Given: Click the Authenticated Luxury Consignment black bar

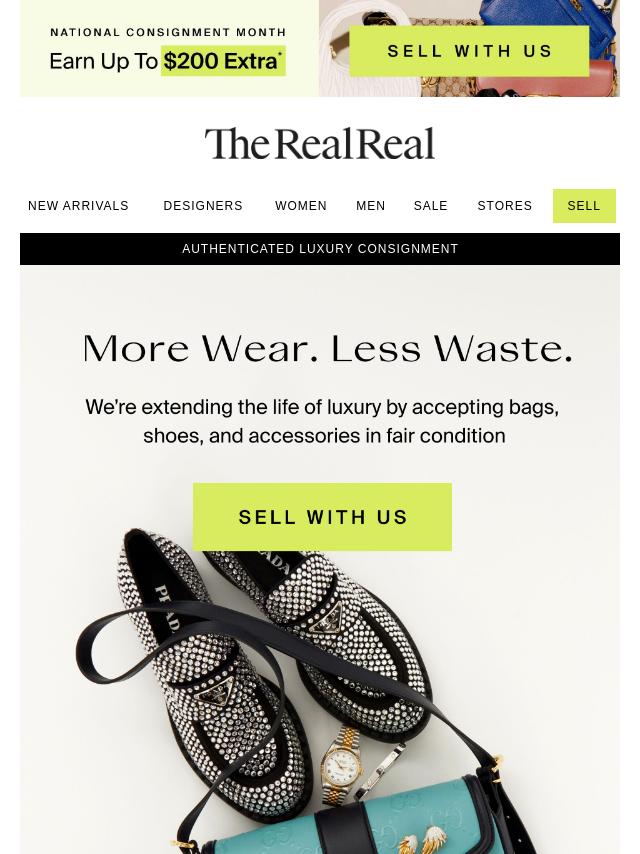Looking at the screenshot, I should point(320,249).
